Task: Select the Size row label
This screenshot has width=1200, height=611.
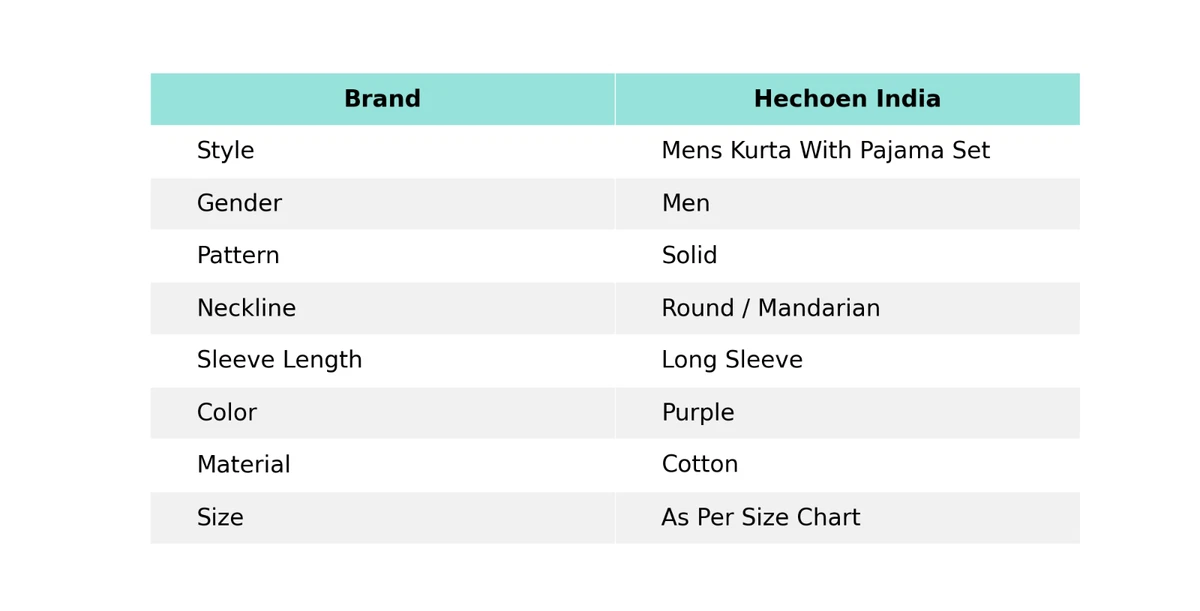Action: (220, 518)
